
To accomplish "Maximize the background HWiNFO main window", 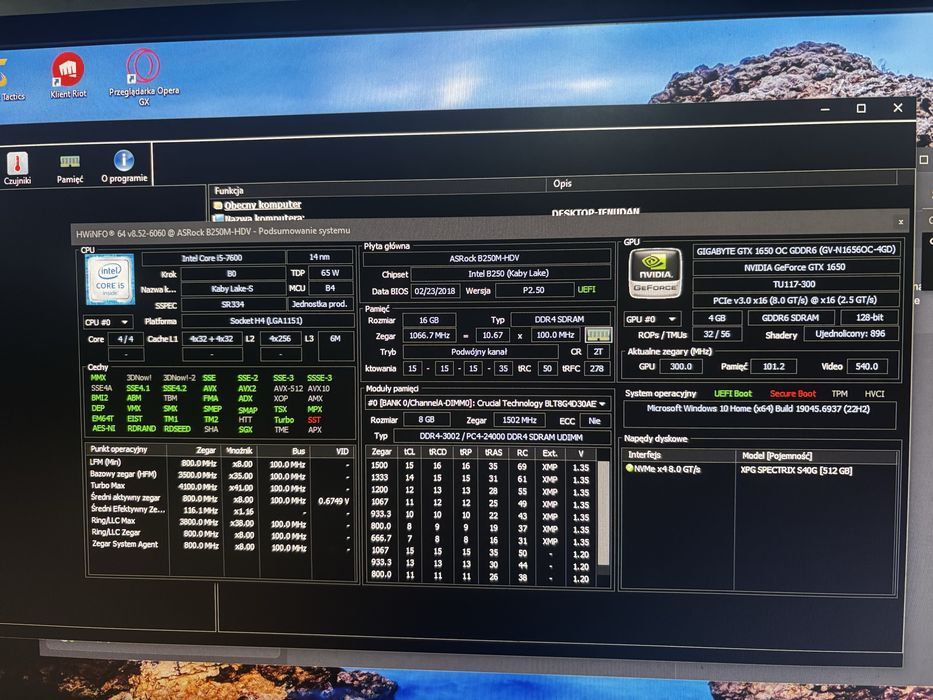I will [861, 108].
